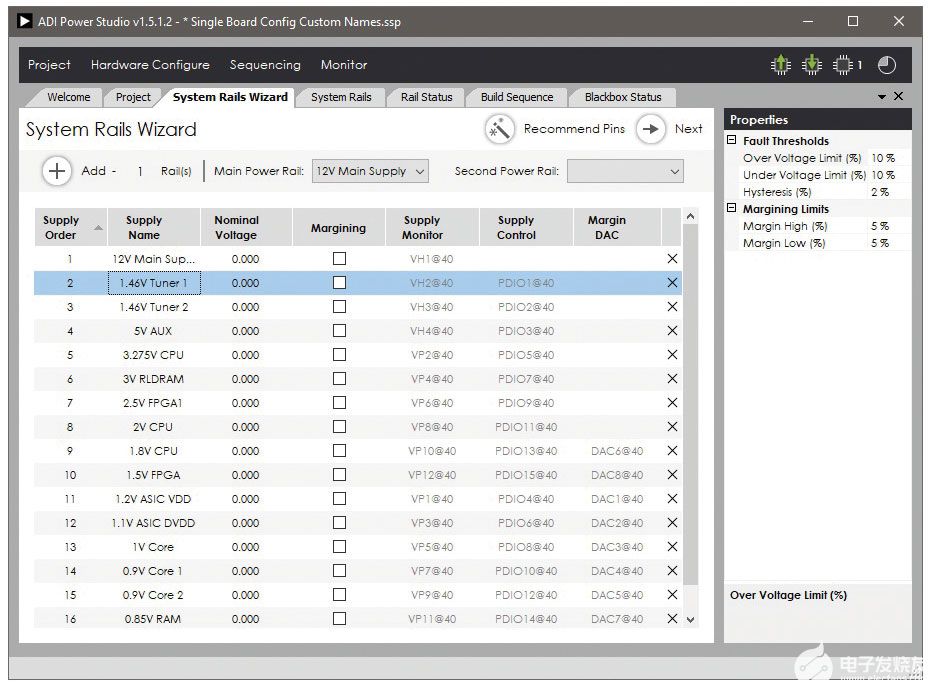
Task: Click the chip upload (green up arrow) icon
Action: click(780, 65)
